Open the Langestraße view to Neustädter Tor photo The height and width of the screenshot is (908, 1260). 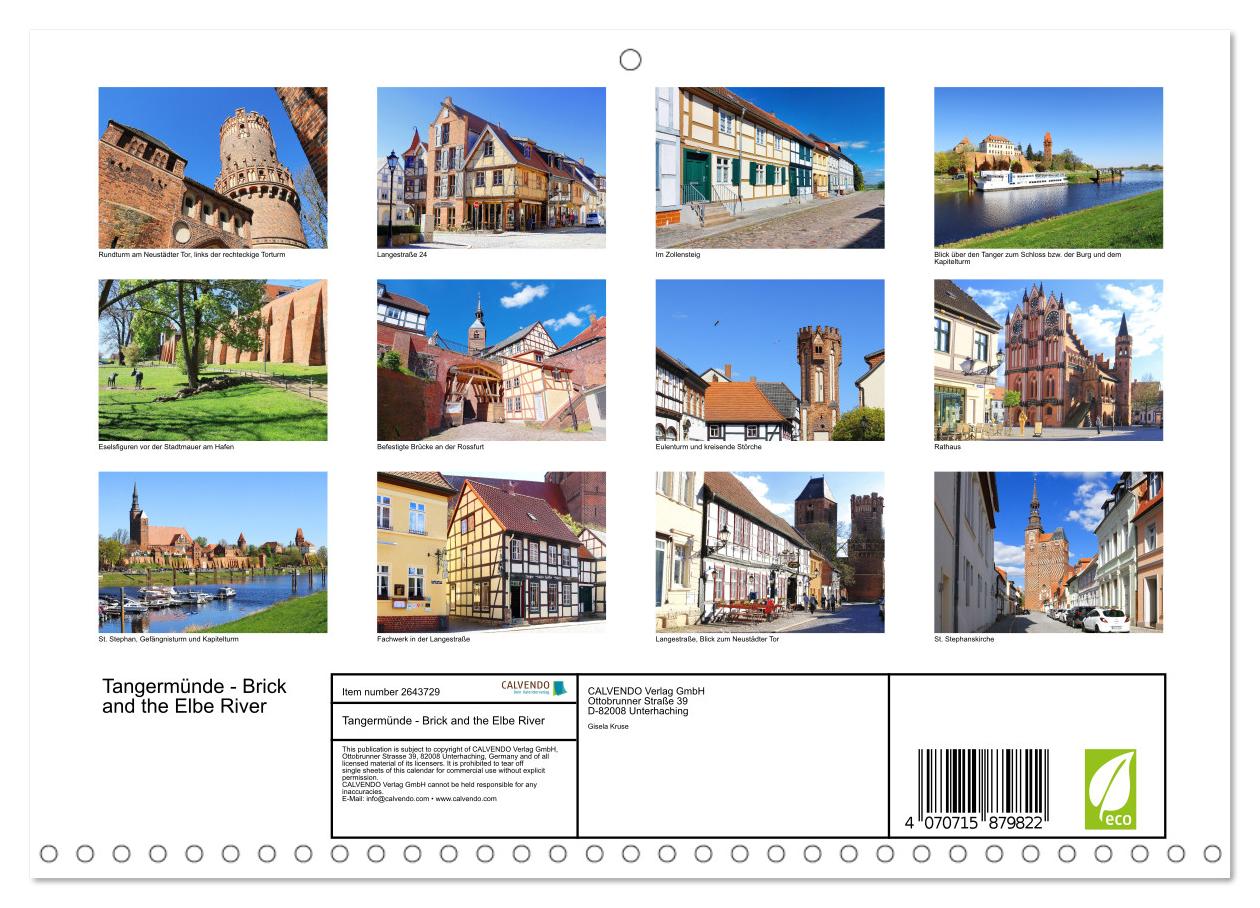pyautogui.click(x=770, y=552)
